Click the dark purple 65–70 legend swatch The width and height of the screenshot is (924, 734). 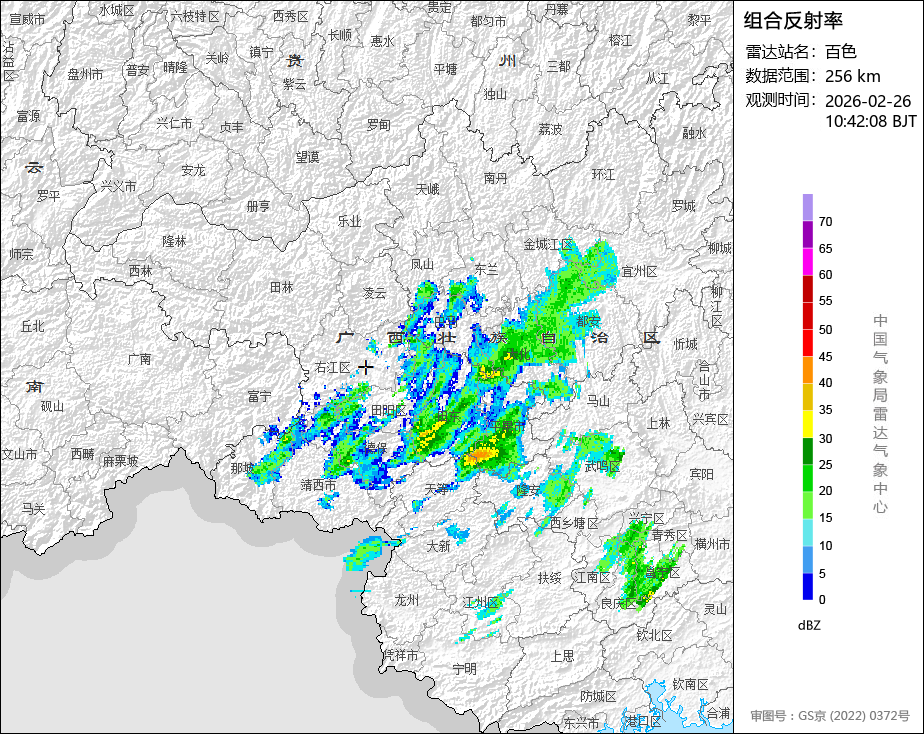point(807,234)
